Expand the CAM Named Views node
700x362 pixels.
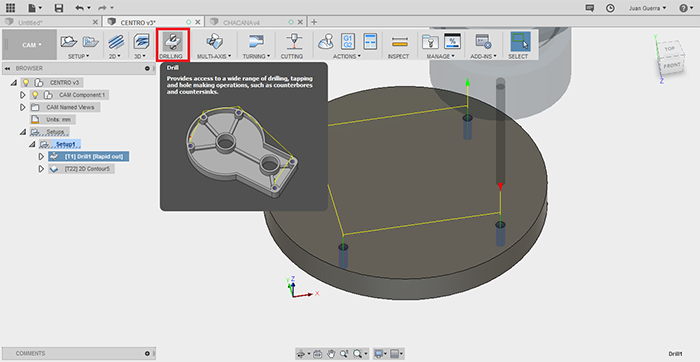coord(23,107)
